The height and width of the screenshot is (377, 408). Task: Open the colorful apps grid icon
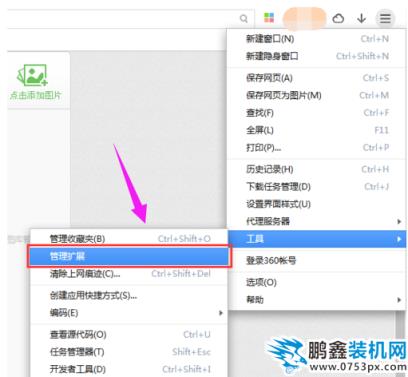coord(269,18)
